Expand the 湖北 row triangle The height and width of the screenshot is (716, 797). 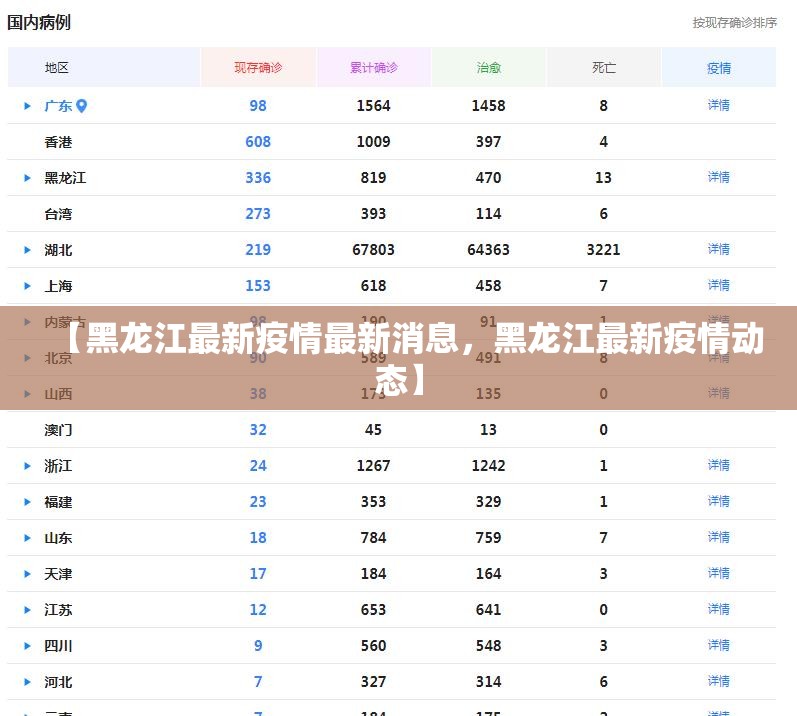pos(27,250)
